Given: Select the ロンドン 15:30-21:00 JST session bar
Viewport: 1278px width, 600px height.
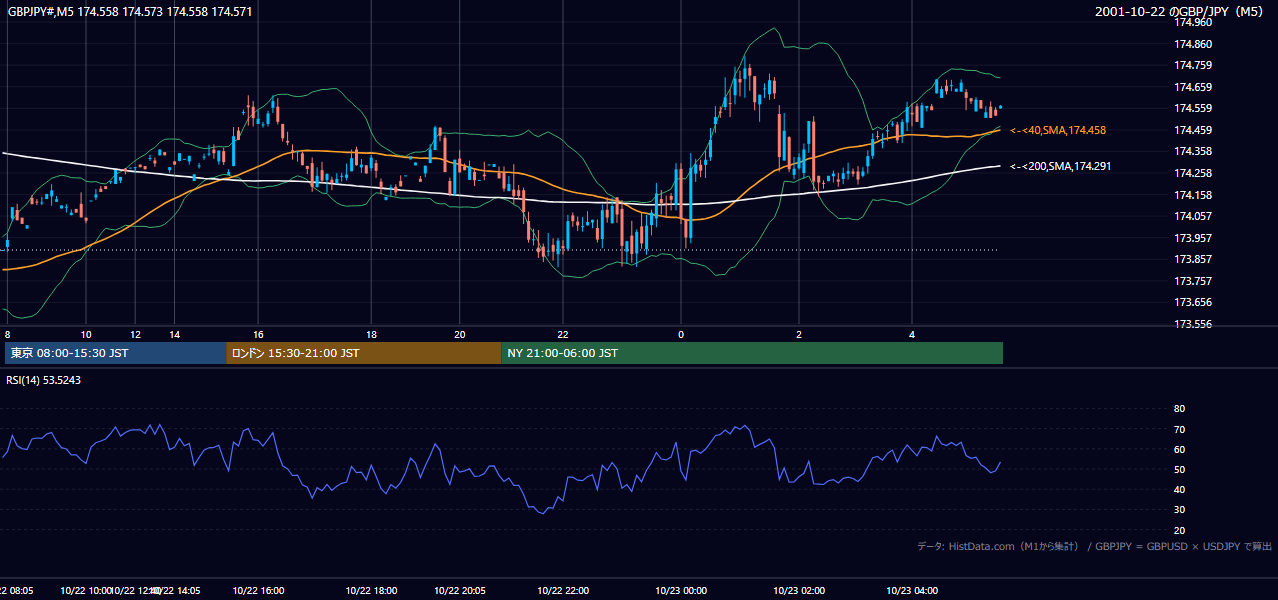Looking at the screenshot, I should point(363,353).
